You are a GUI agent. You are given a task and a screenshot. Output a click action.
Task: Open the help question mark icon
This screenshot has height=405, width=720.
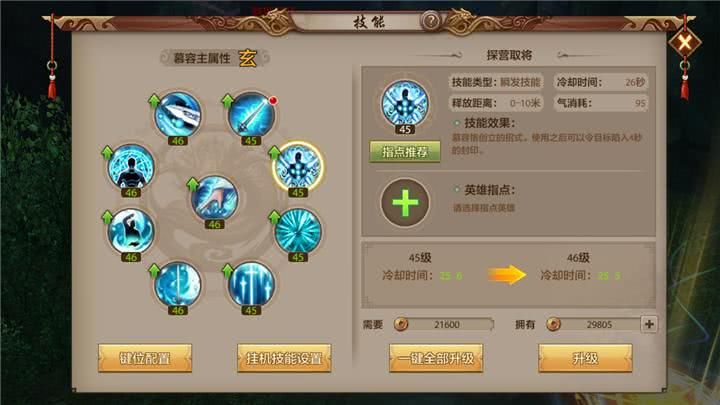click(x=431, y=21)
